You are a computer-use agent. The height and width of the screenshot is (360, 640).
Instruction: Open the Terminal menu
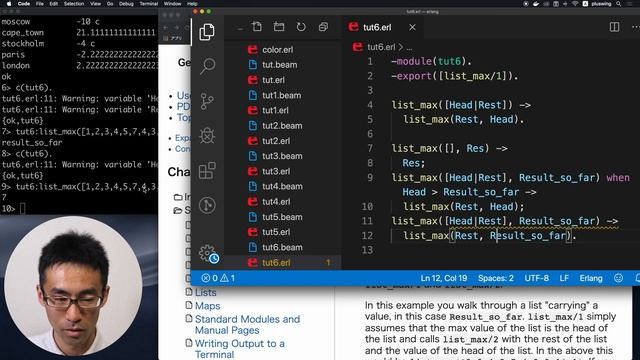[x=149, y=4]
